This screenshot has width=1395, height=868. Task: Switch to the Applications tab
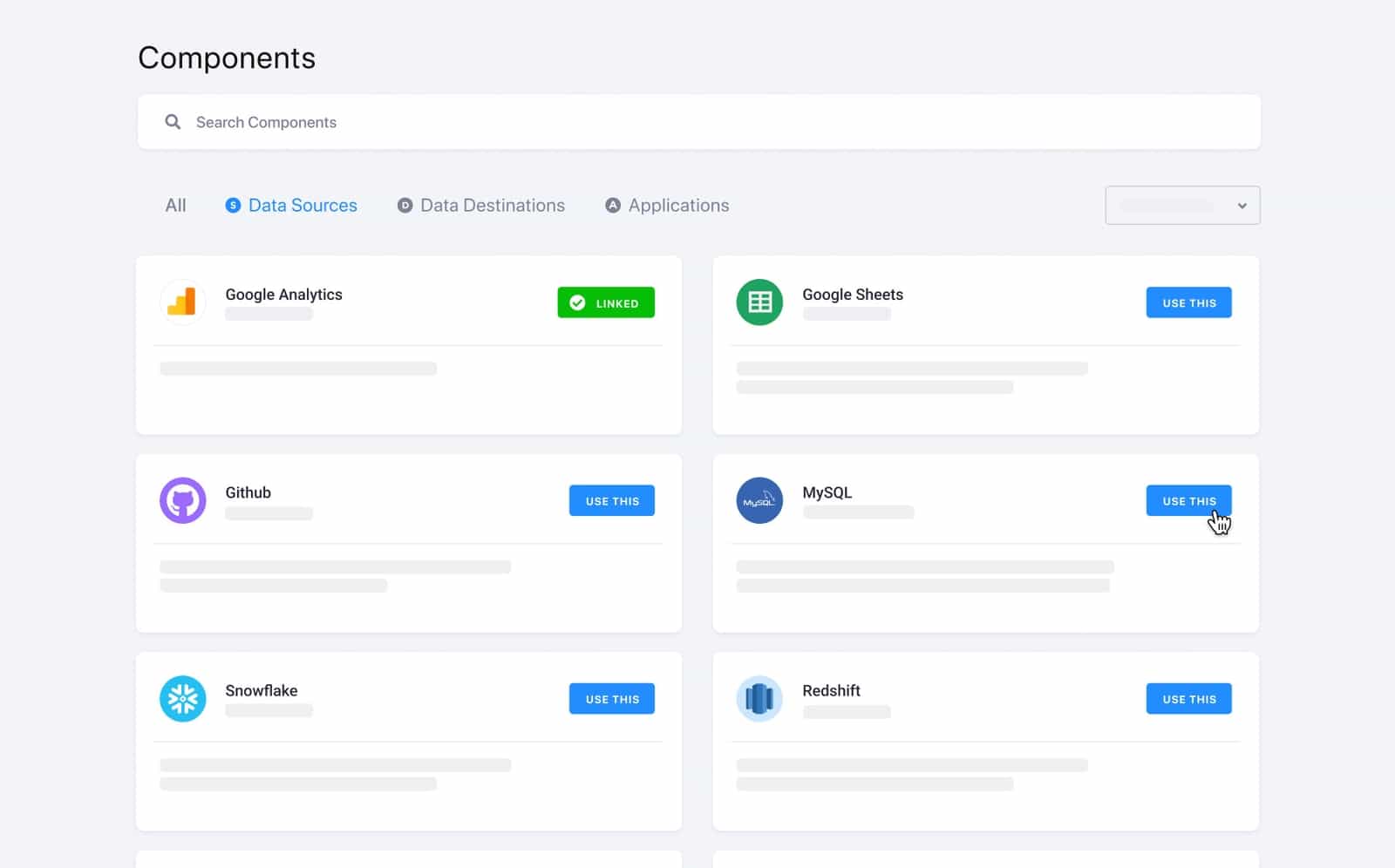tap(678, 205)
